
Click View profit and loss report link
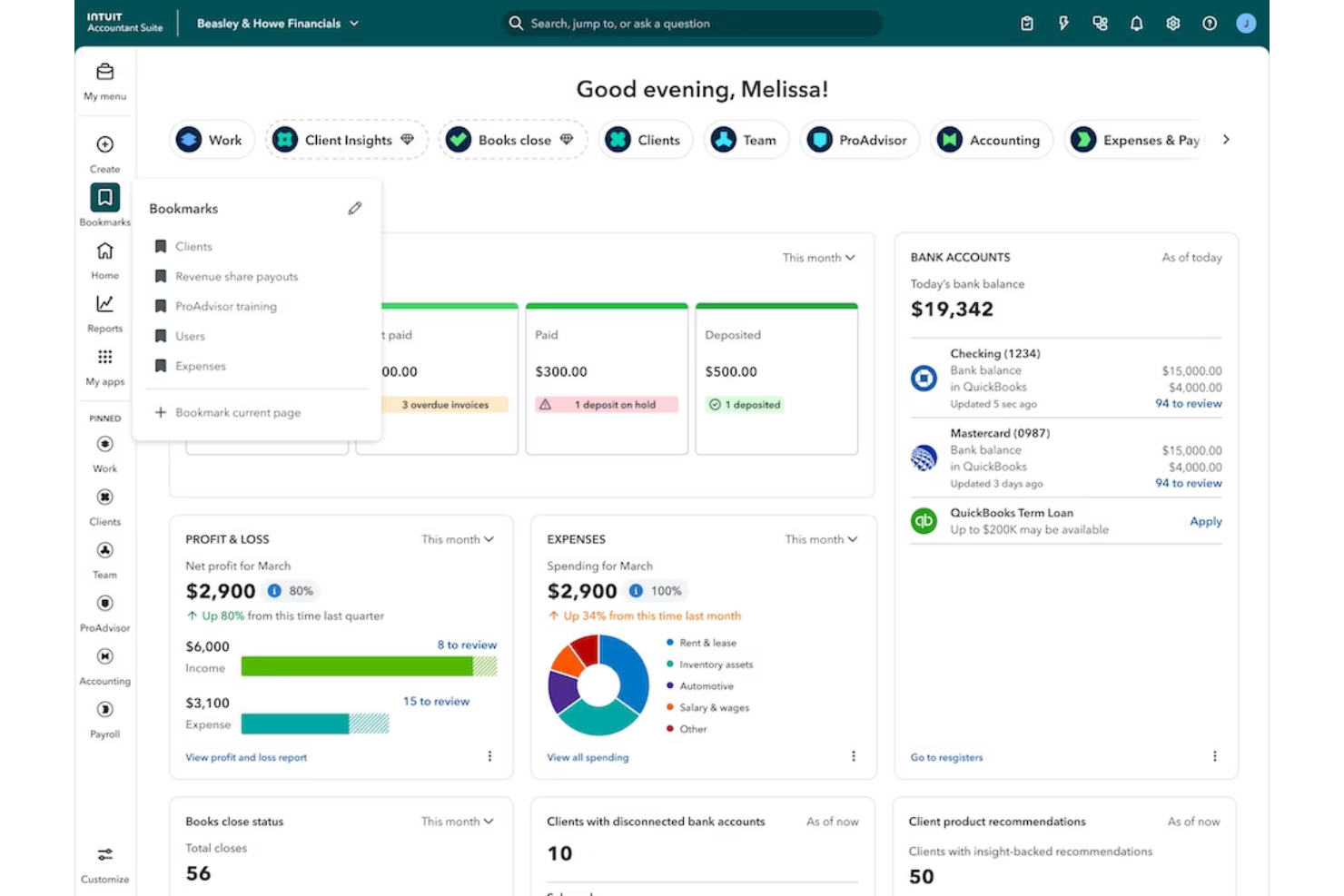[x=246, y=757]
